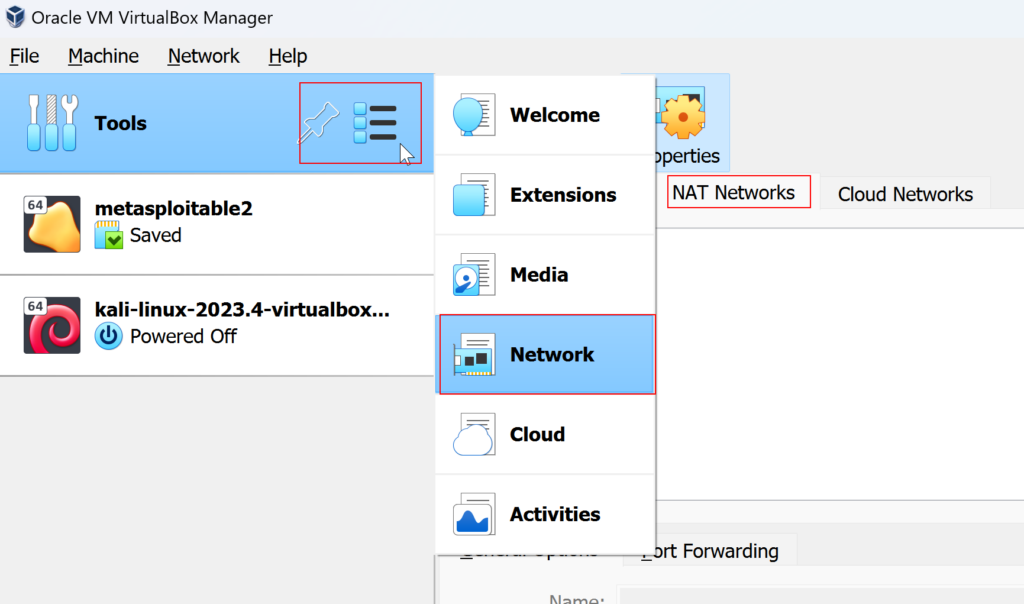The image size is (1024, 604).
Task: Choose Extensions from the Tools popup
Action: [x=545, y=195]
